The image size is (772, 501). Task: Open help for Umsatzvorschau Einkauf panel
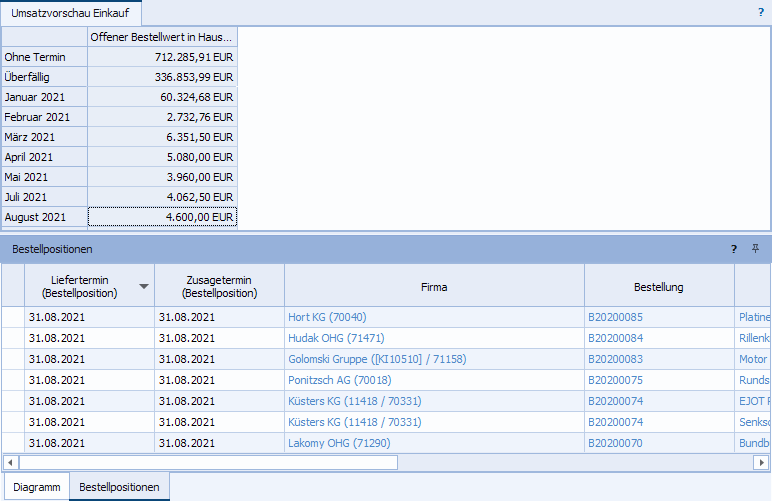(x=760, y=13)
